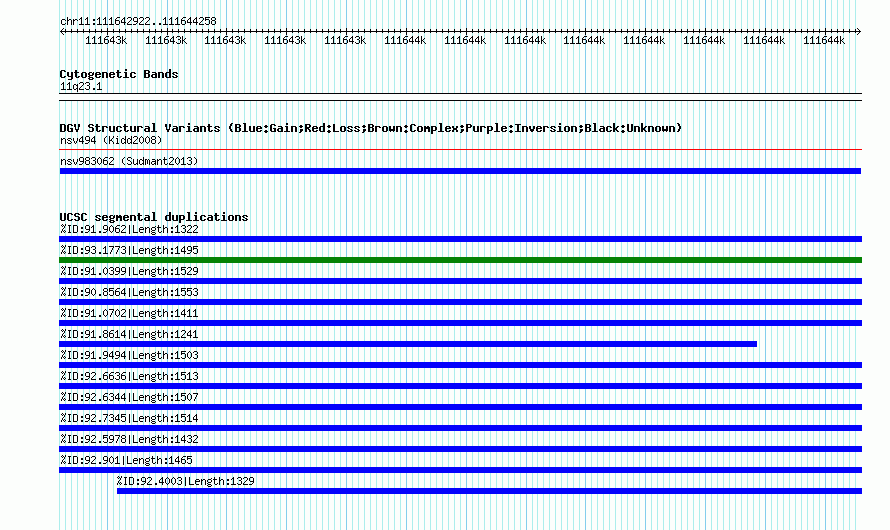This screenshot has width=890, height=530.
Task: Click the 11q23.1 band label
Action: coord(81,86)
